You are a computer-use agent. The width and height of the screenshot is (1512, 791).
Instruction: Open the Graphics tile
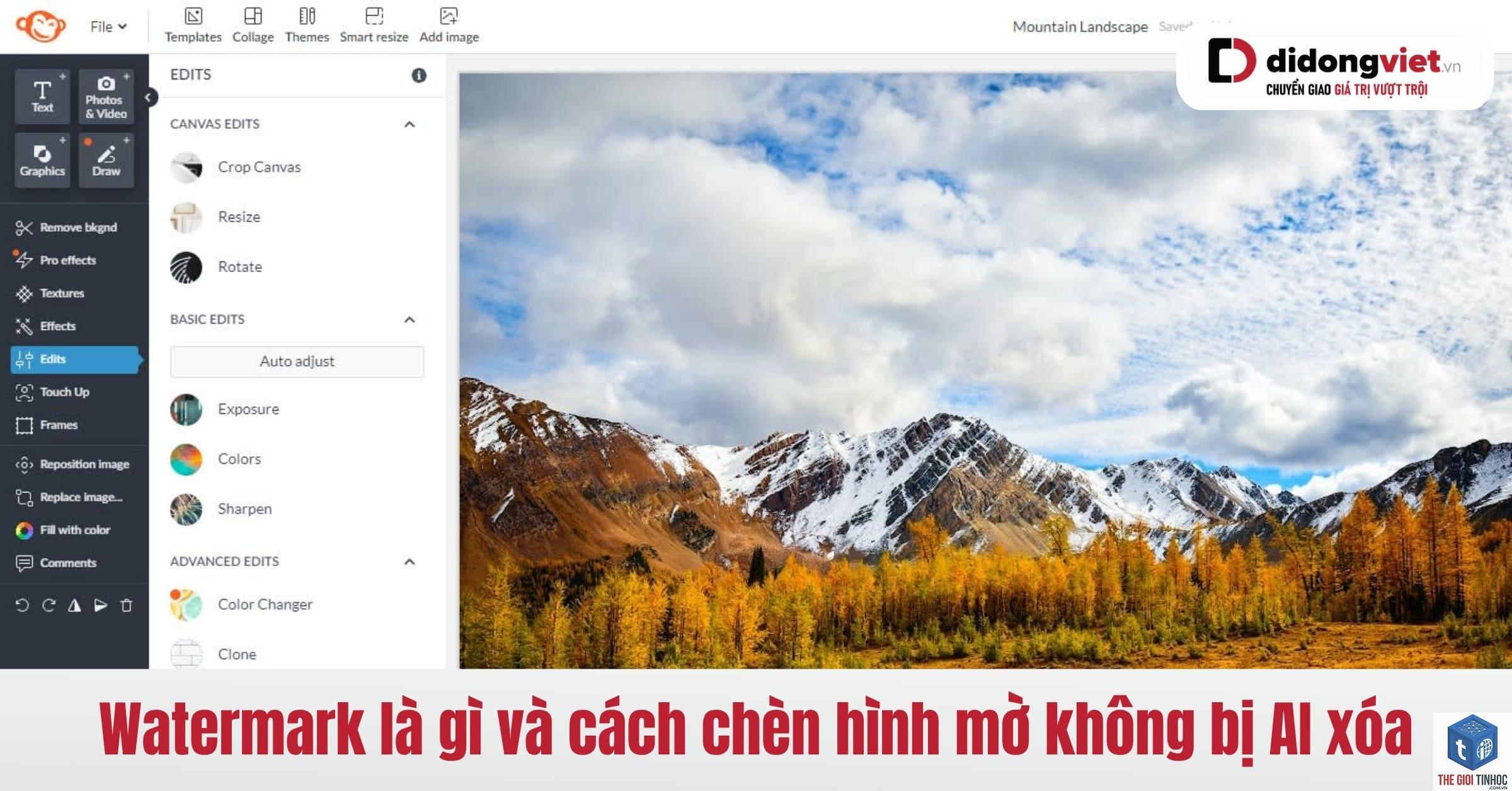(x=42, y=160)
